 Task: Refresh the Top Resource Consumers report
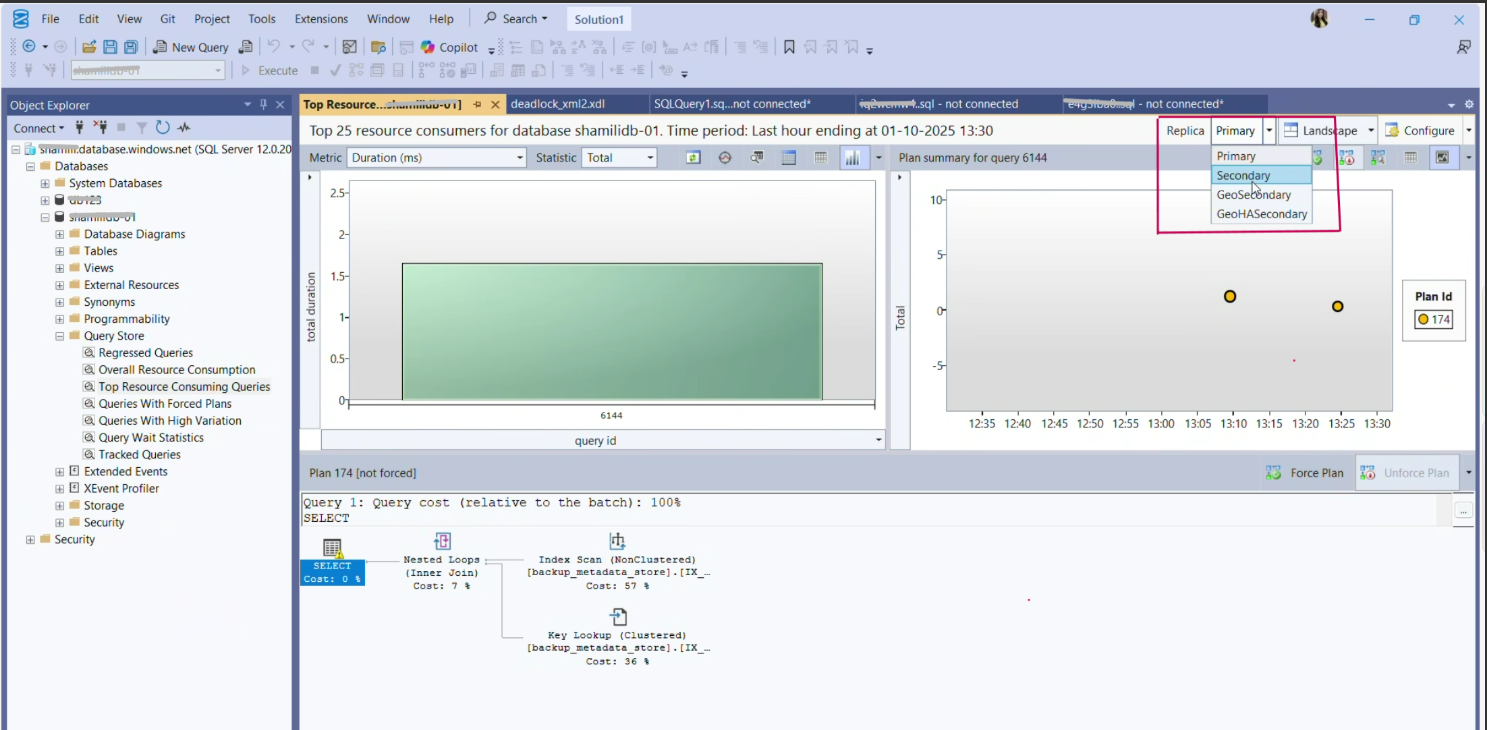[693, 158]
